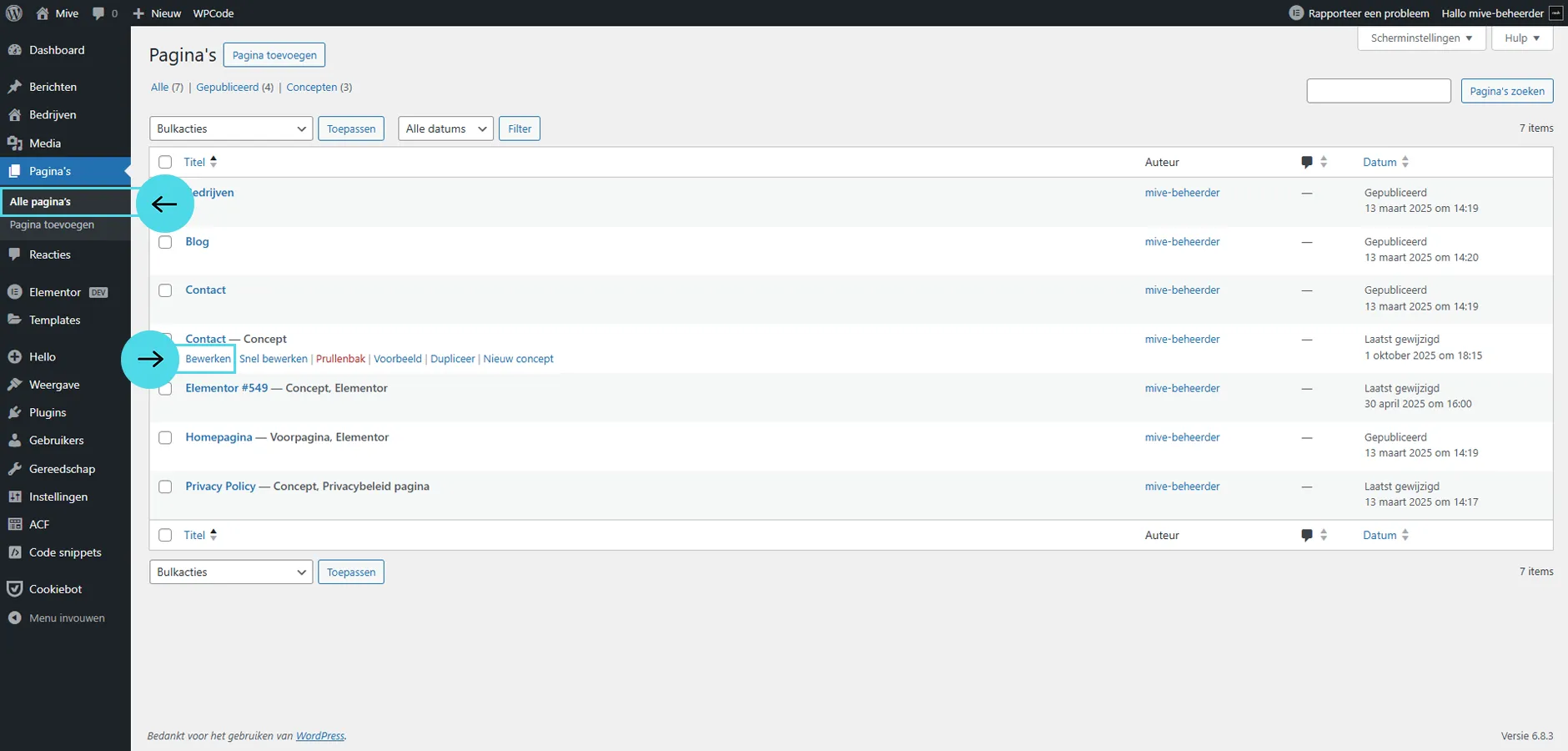Check the Blog page checkbox
This screenshot has width=1568, height=751.
165,242
